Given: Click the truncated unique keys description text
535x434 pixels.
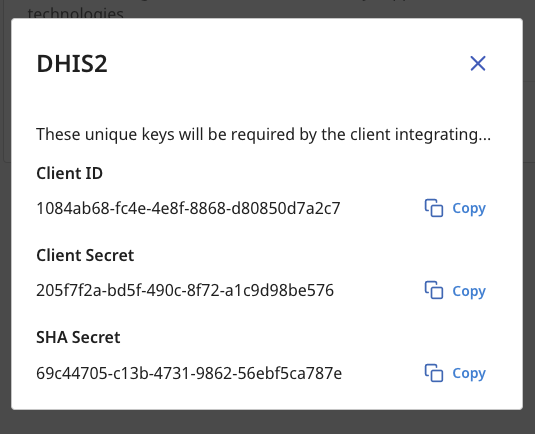Looking at the screenshot, I should pyautogui.click(x=263, y=134).
